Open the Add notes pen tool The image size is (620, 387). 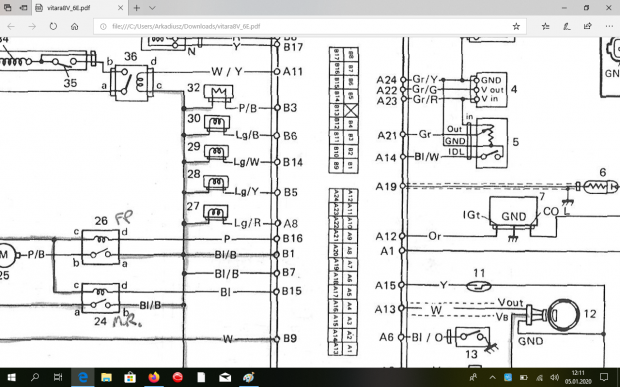(x=566, y=26)
